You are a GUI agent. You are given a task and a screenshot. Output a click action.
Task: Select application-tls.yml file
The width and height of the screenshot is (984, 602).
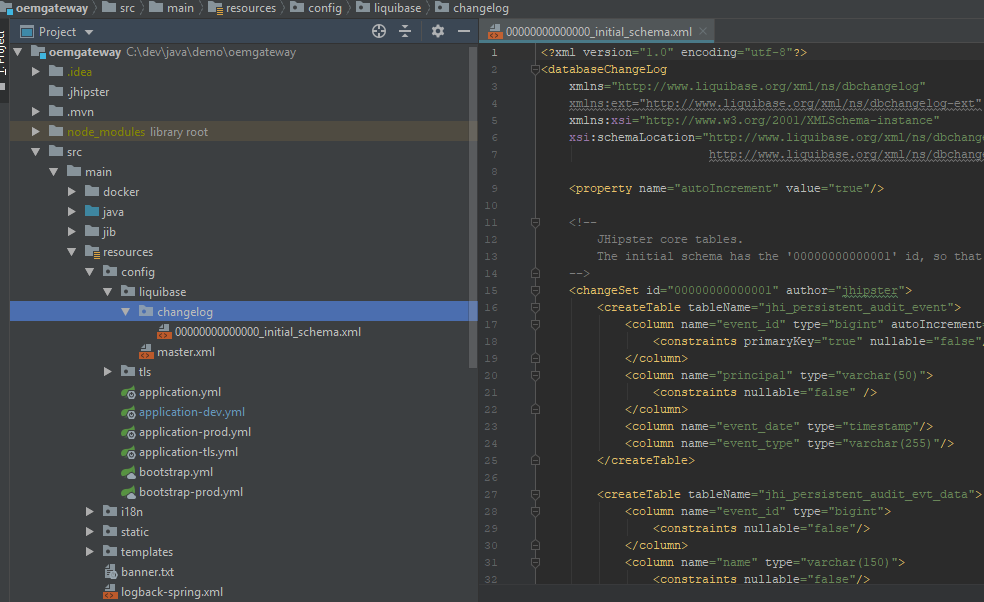click(188, 453)
